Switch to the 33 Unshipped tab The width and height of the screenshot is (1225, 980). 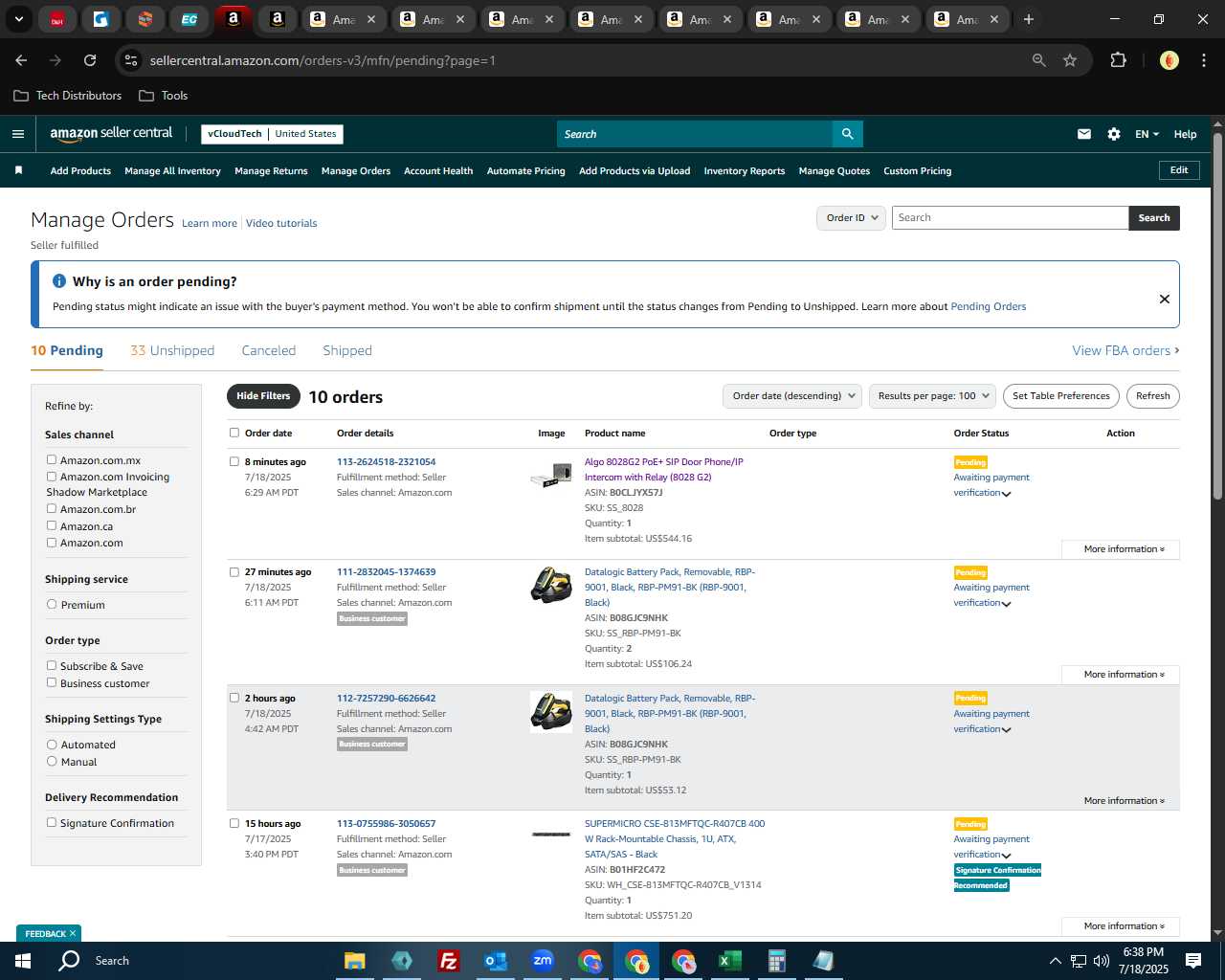(172, 350)
